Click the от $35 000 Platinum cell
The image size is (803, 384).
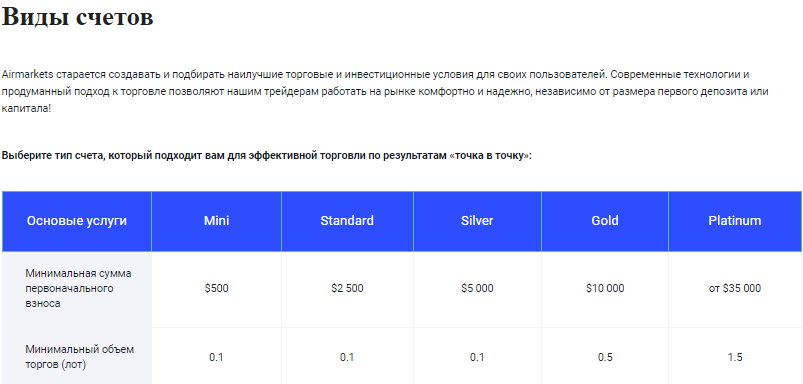coord(735,289)
